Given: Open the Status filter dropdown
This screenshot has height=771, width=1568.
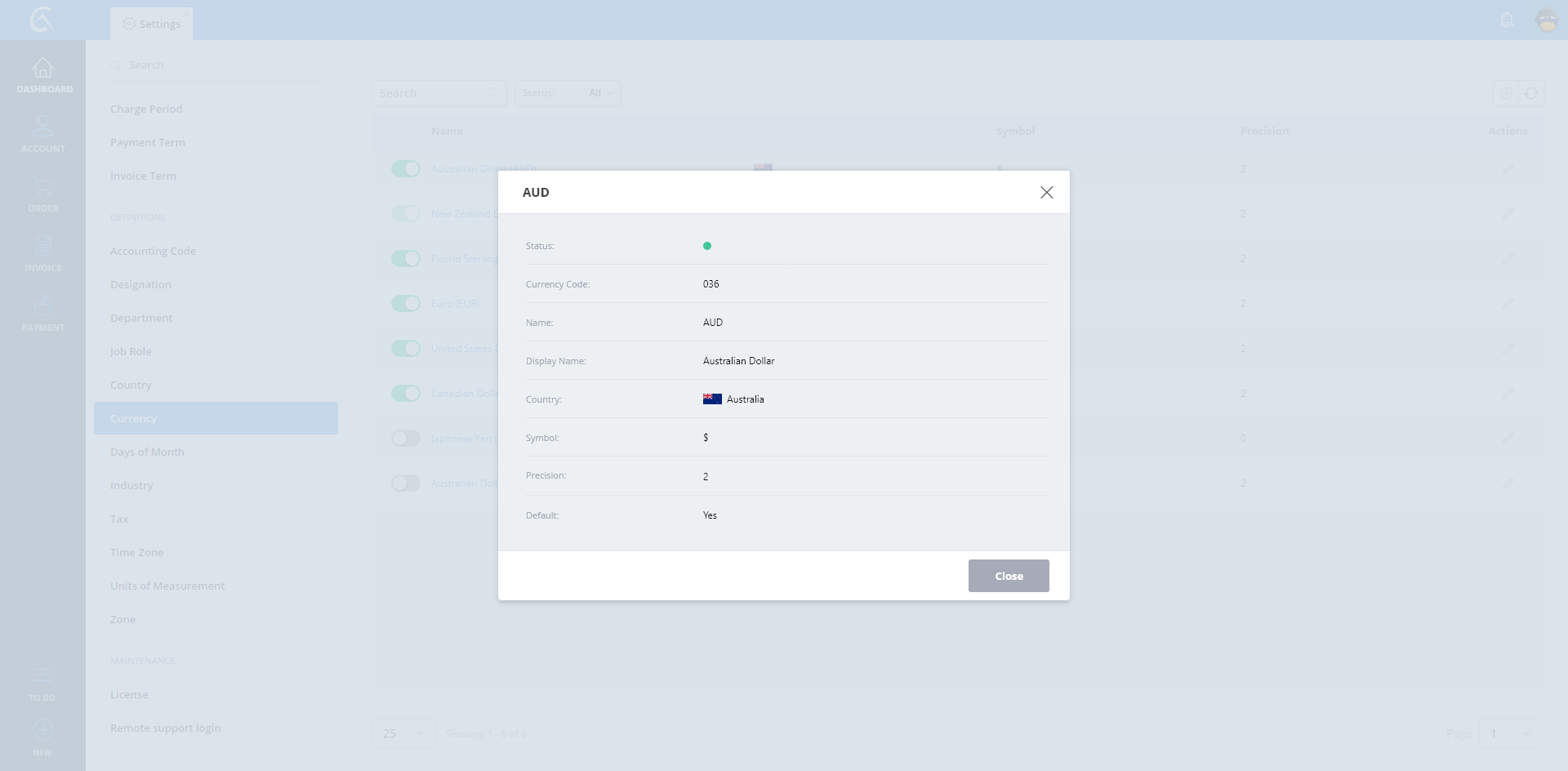Looking at the screenshot, I should (x=568, y=93).
